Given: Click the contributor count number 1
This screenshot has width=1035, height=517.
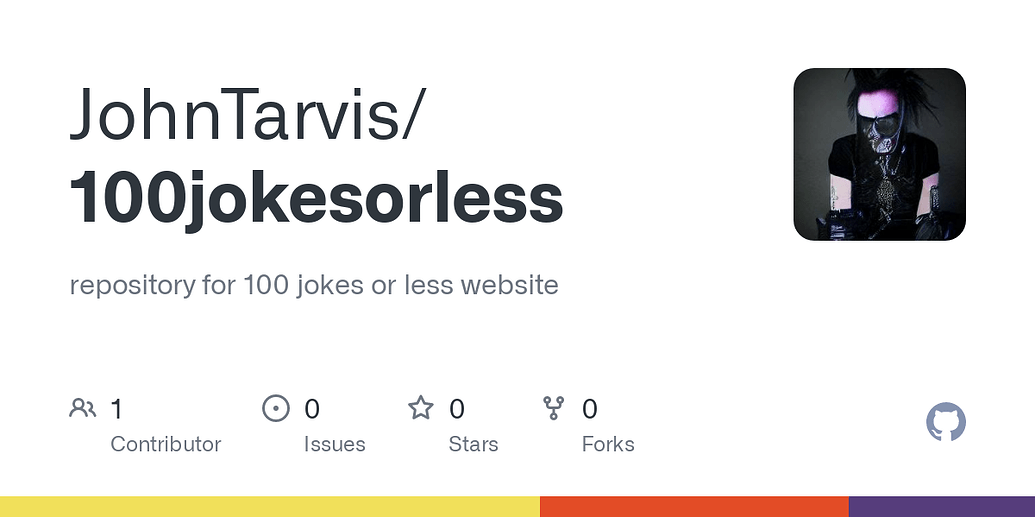Looking at the screenshot, I should tap(116, 409).
